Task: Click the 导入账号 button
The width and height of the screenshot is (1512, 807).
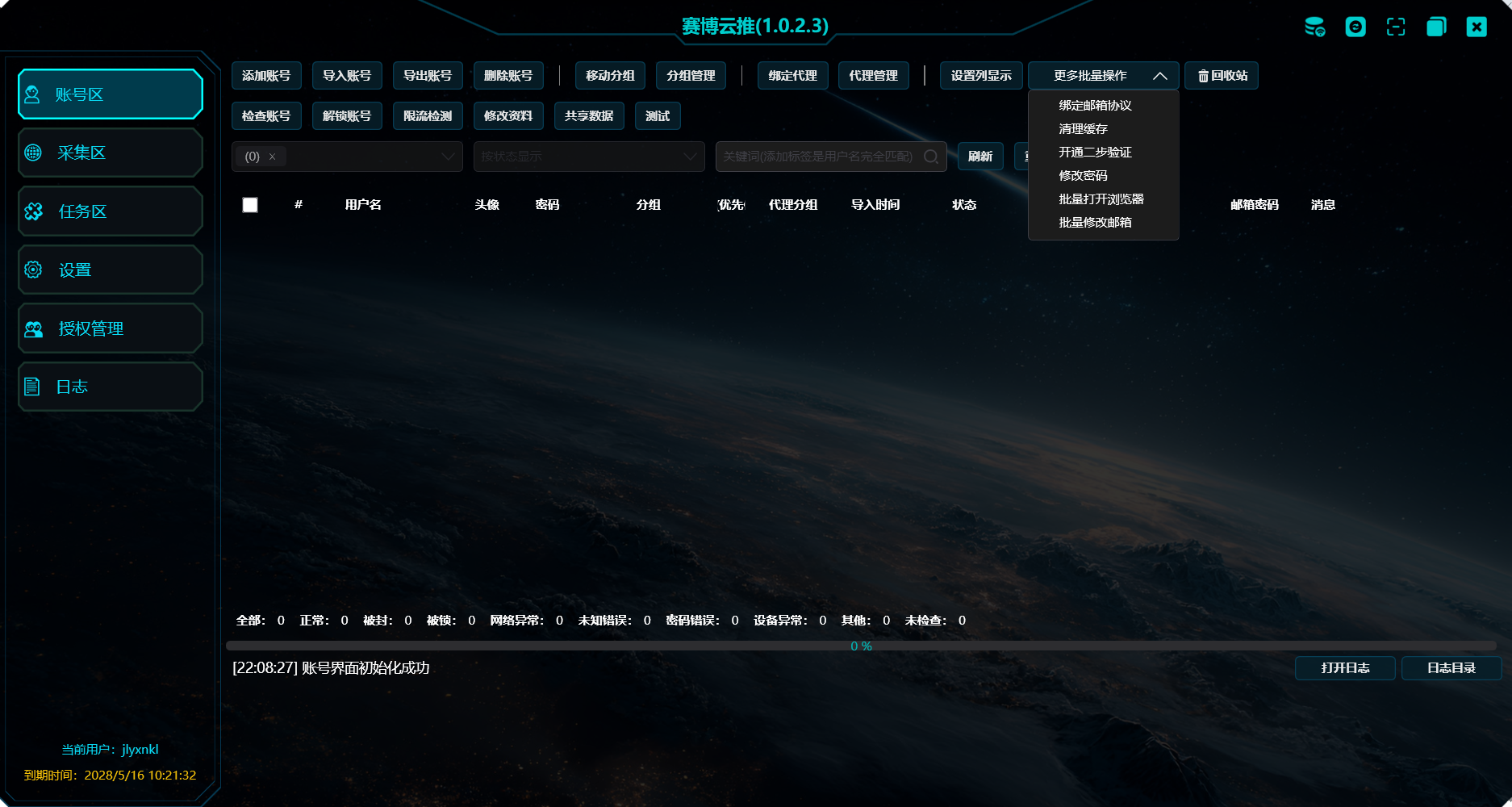Action: coord(347,76)
